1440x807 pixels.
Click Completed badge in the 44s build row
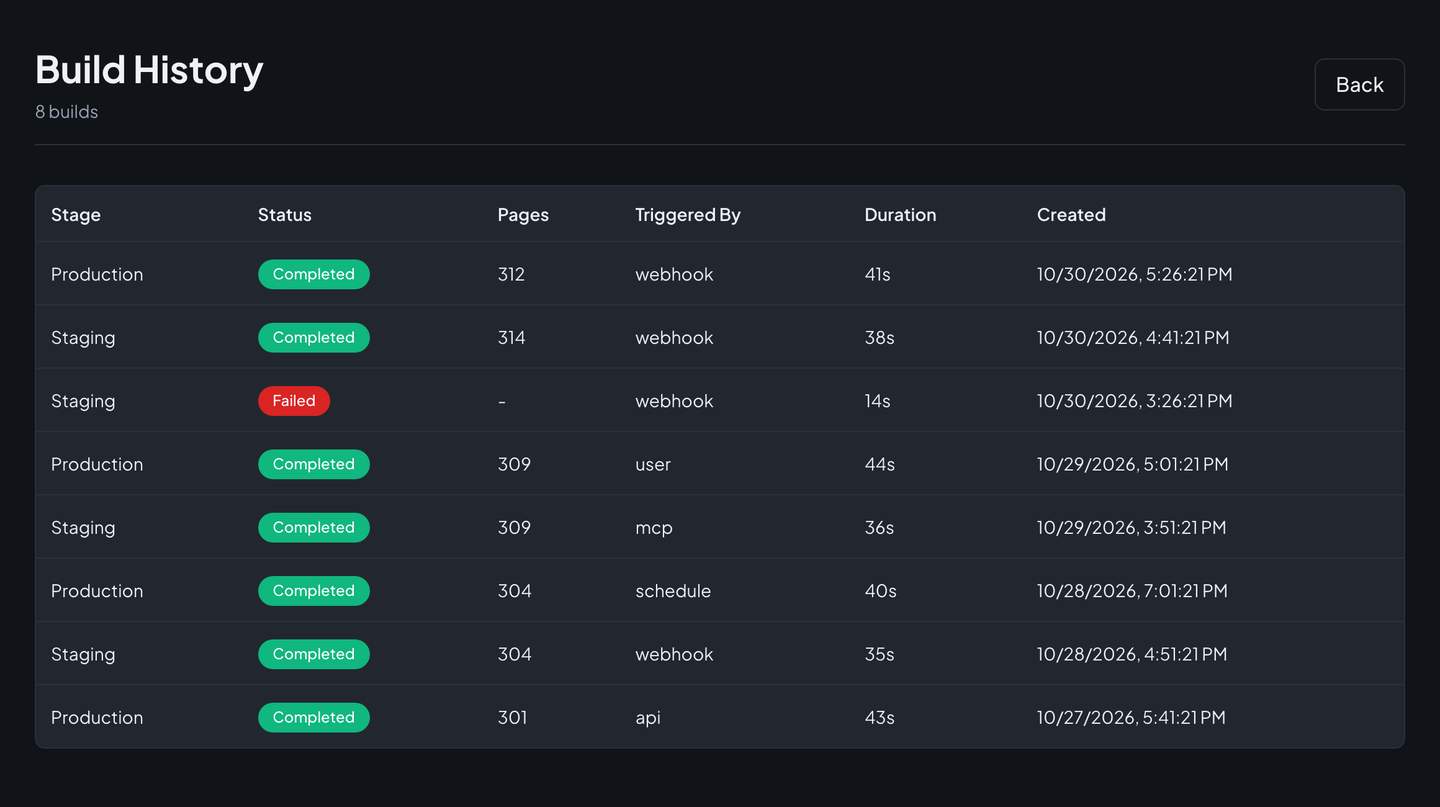(314, 464)
